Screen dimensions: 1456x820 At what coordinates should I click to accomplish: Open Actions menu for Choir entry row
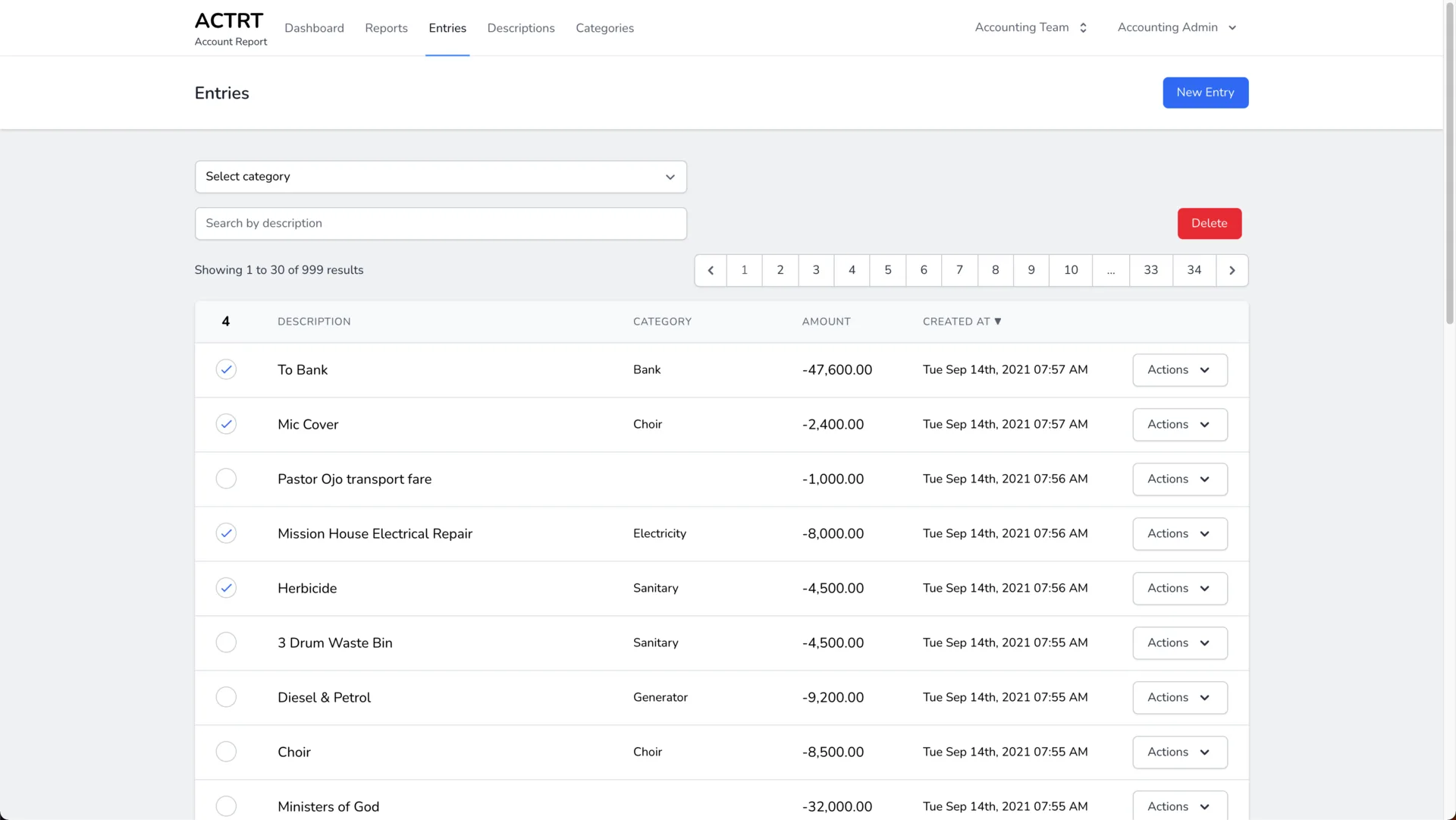point(1180,752)
